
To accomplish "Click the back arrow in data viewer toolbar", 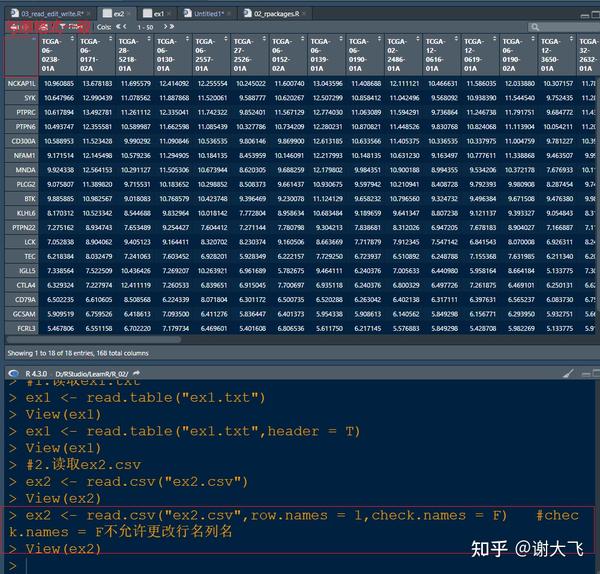I will coord(16,27).
